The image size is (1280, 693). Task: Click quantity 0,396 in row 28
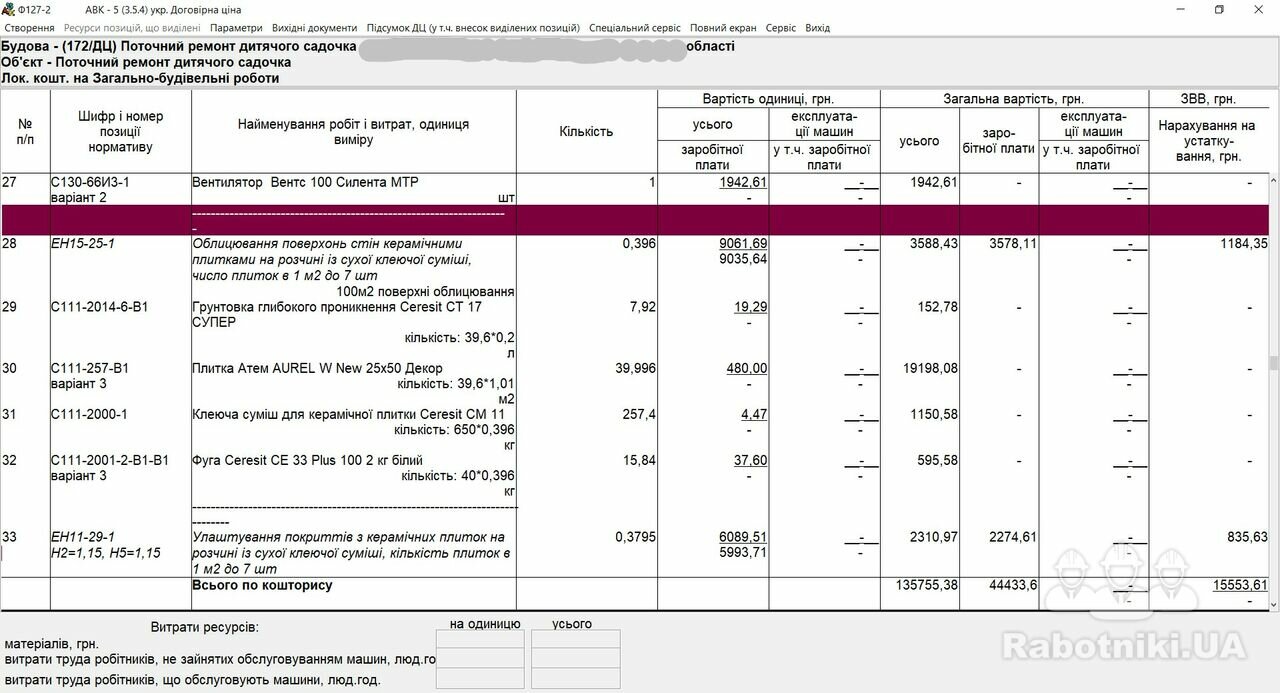point(639,244)
